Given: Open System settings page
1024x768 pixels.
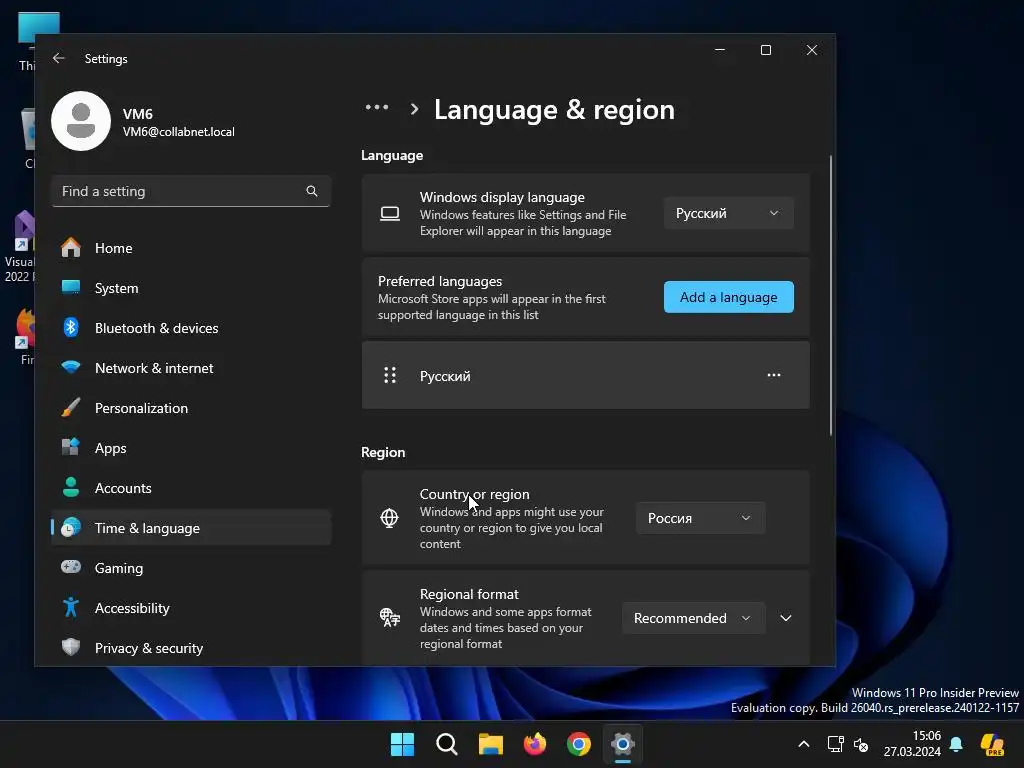Looking at the screenshot, I should click(x=191, y=287).
